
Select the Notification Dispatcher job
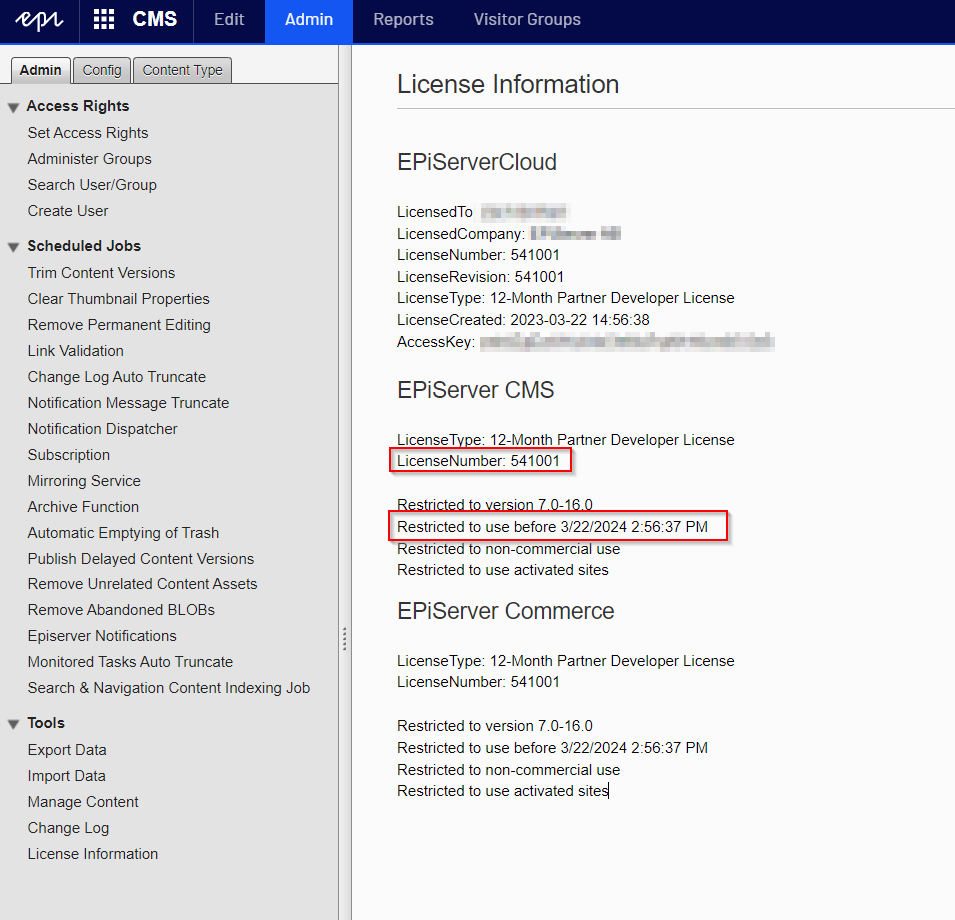click(x=102, y=429)
